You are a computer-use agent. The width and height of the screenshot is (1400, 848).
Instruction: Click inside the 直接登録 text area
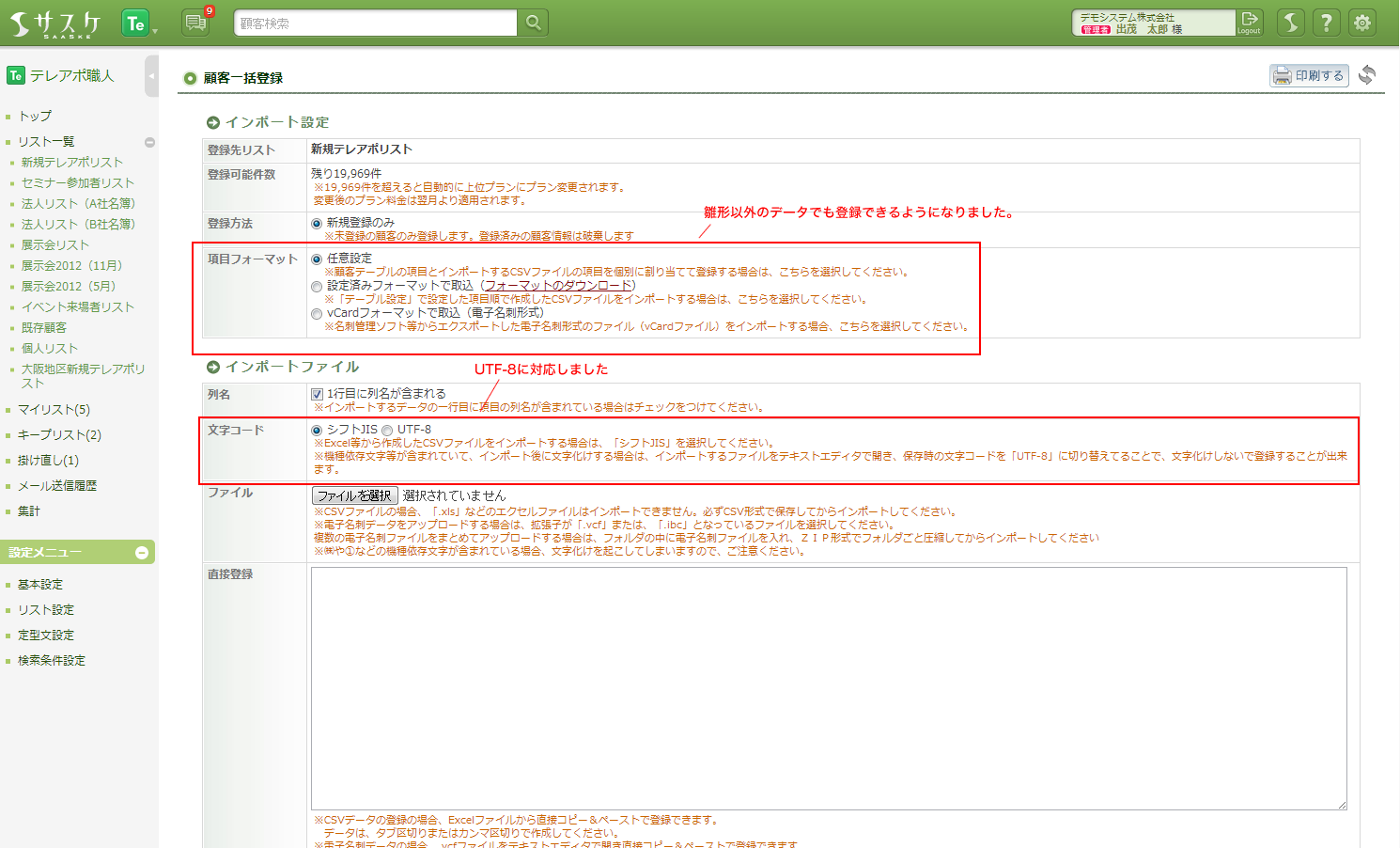(828, 687)
